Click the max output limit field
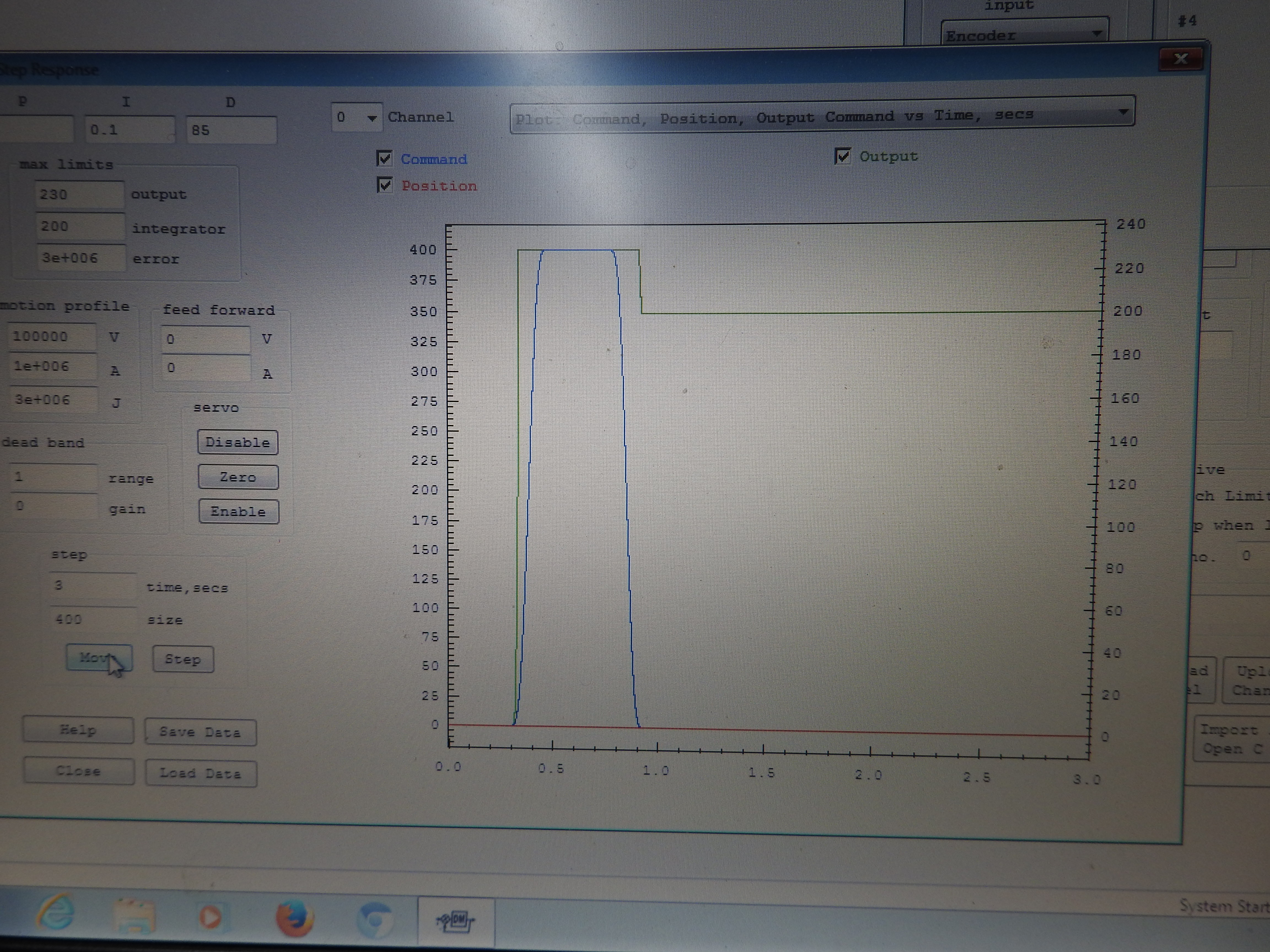1270x952 pixels. pyautogui.click(x=79, y=194)
